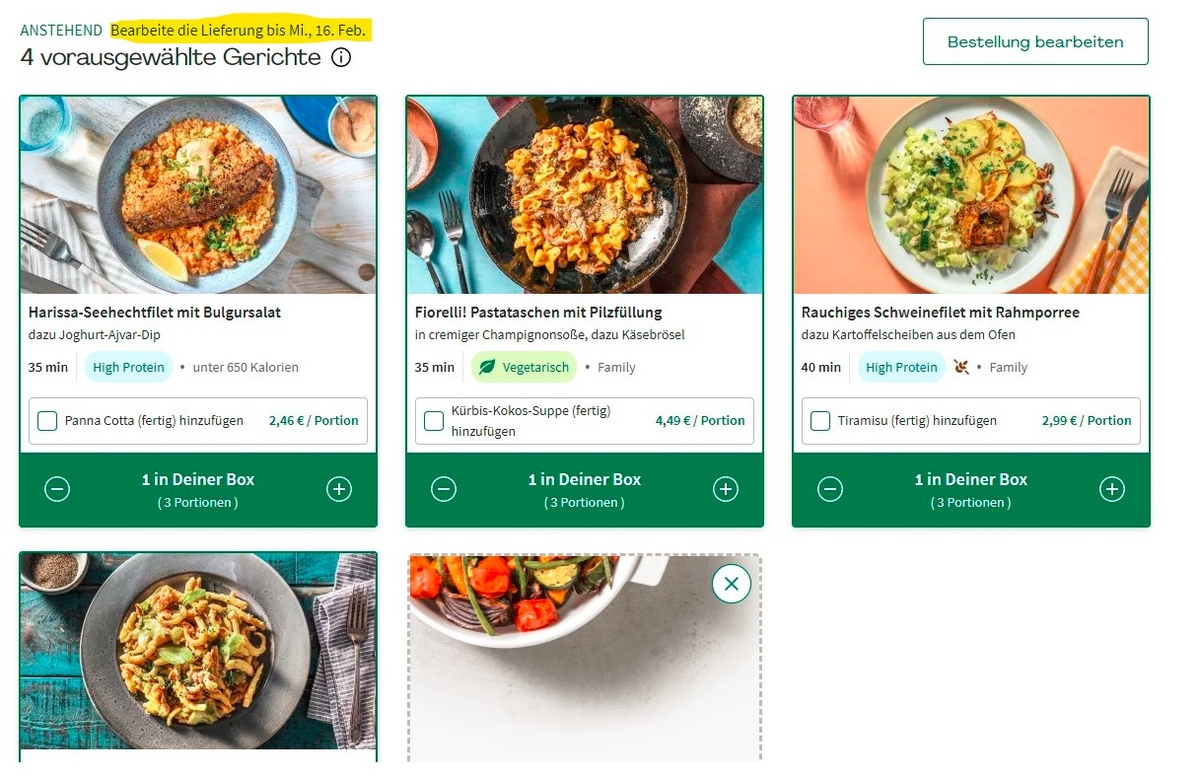Tick Kürbis-Kokos-Suppe (fertig) hinzufügen checkbox
1200x776 pixels.
coord(434,421)
